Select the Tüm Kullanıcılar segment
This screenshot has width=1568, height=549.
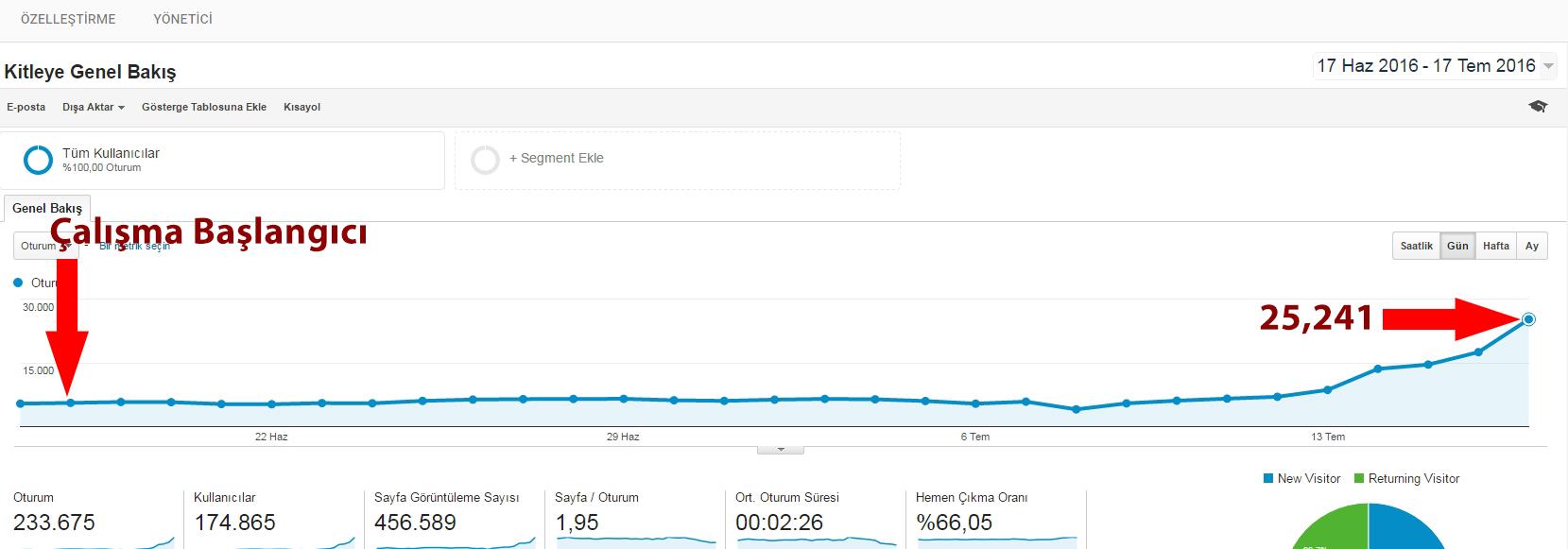coord(222,160)
